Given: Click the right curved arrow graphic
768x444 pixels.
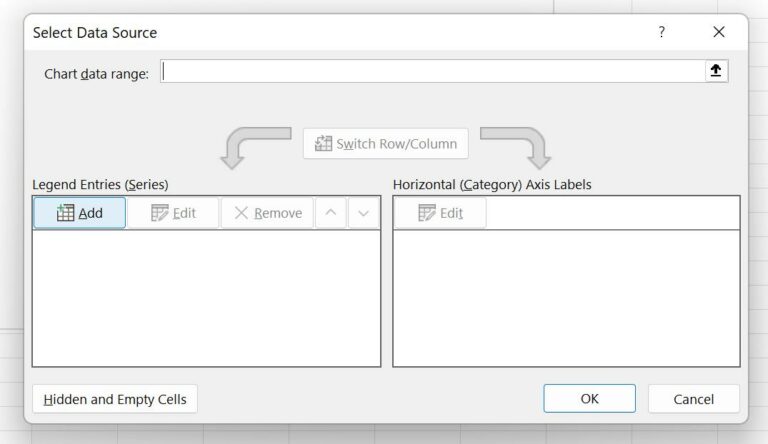Looking at the screenshot, I should (x=518, y=147).
